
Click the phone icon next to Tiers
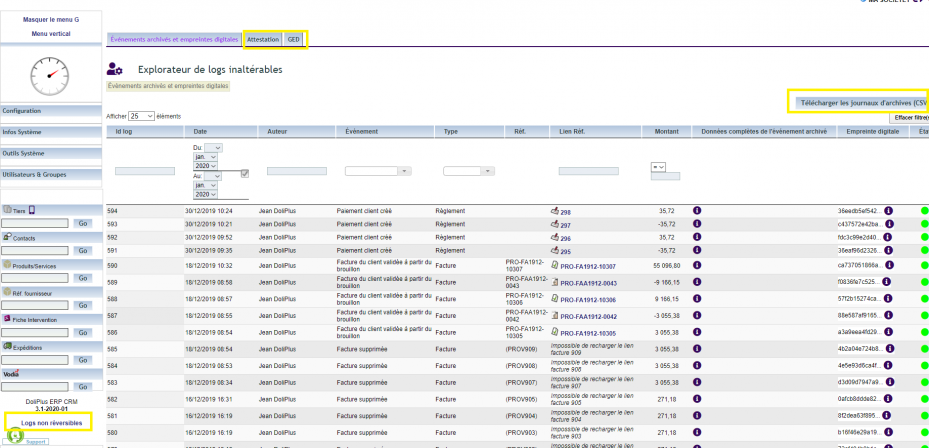click(x=32, y=210)
